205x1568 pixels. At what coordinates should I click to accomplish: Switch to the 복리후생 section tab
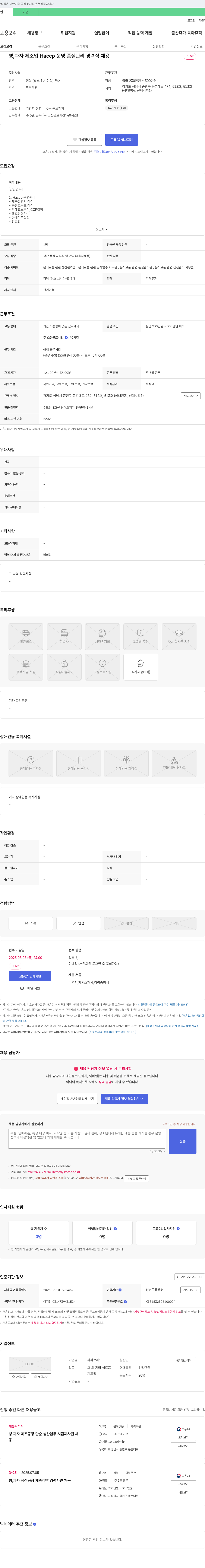click(x=120, y=46)
